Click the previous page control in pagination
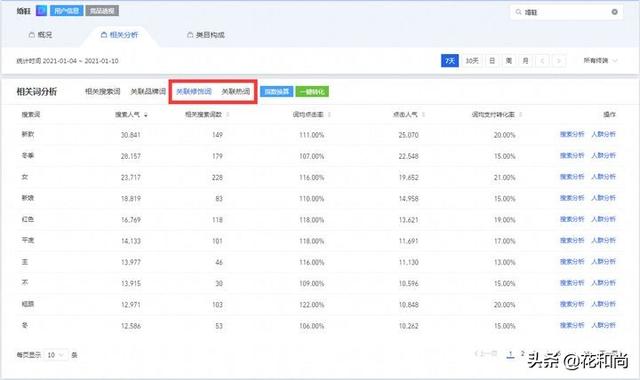The image size is (640, 380). point(486,354)
